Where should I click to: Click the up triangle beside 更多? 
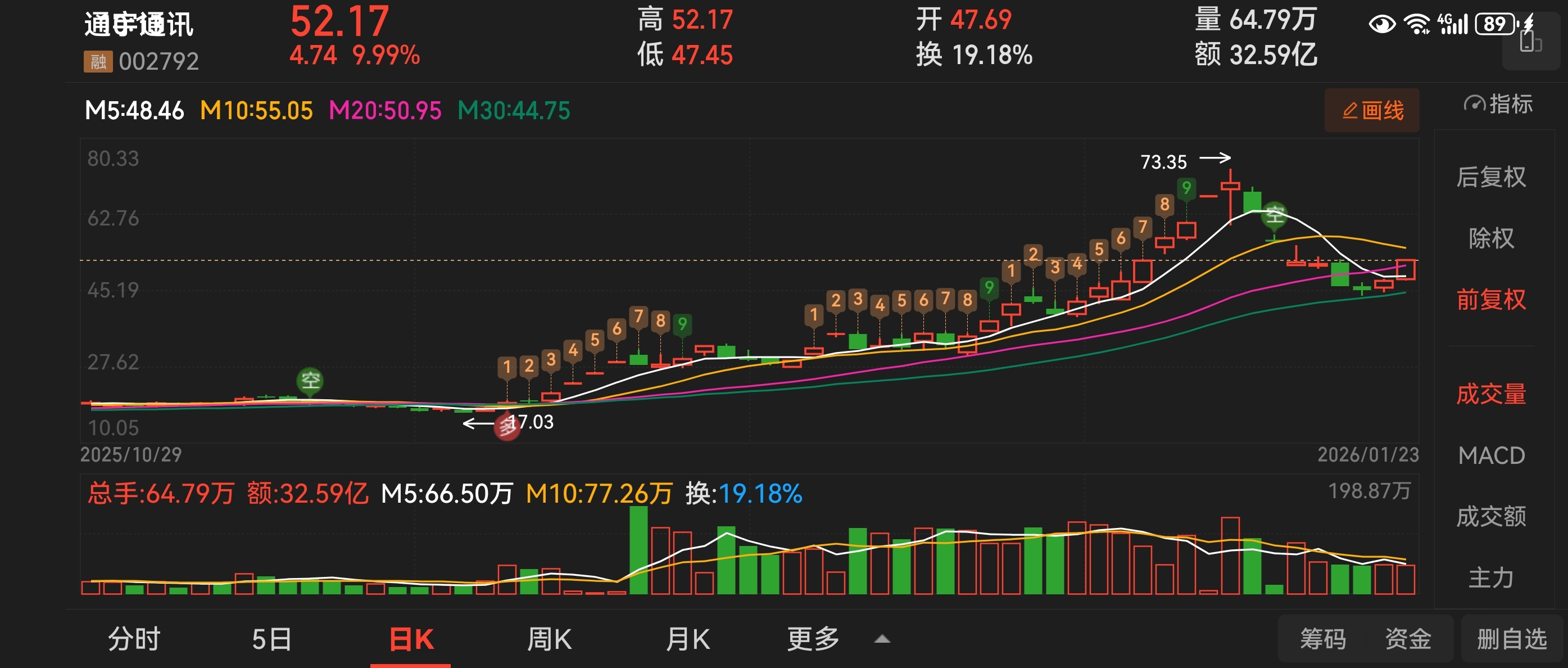882,639
